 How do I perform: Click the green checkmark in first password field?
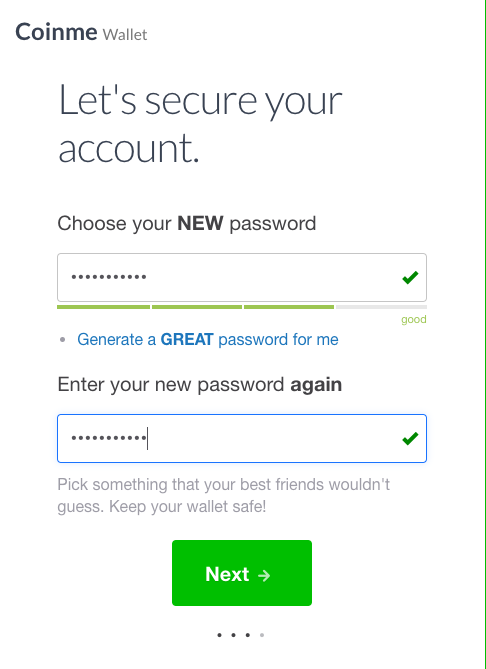pos(410,278)
